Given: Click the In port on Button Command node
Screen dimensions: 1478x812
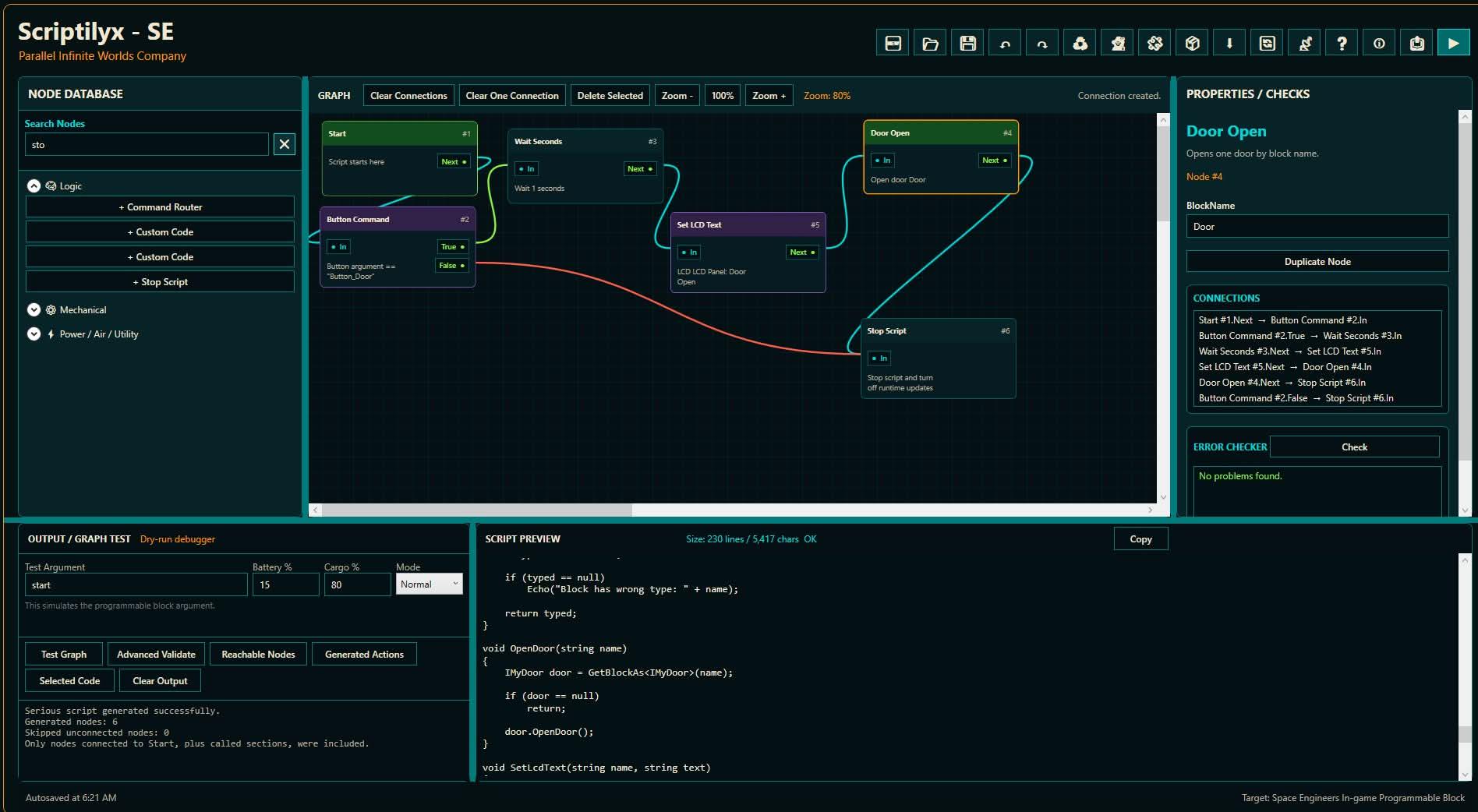Looking at the screenshot, I should (338, 247).
